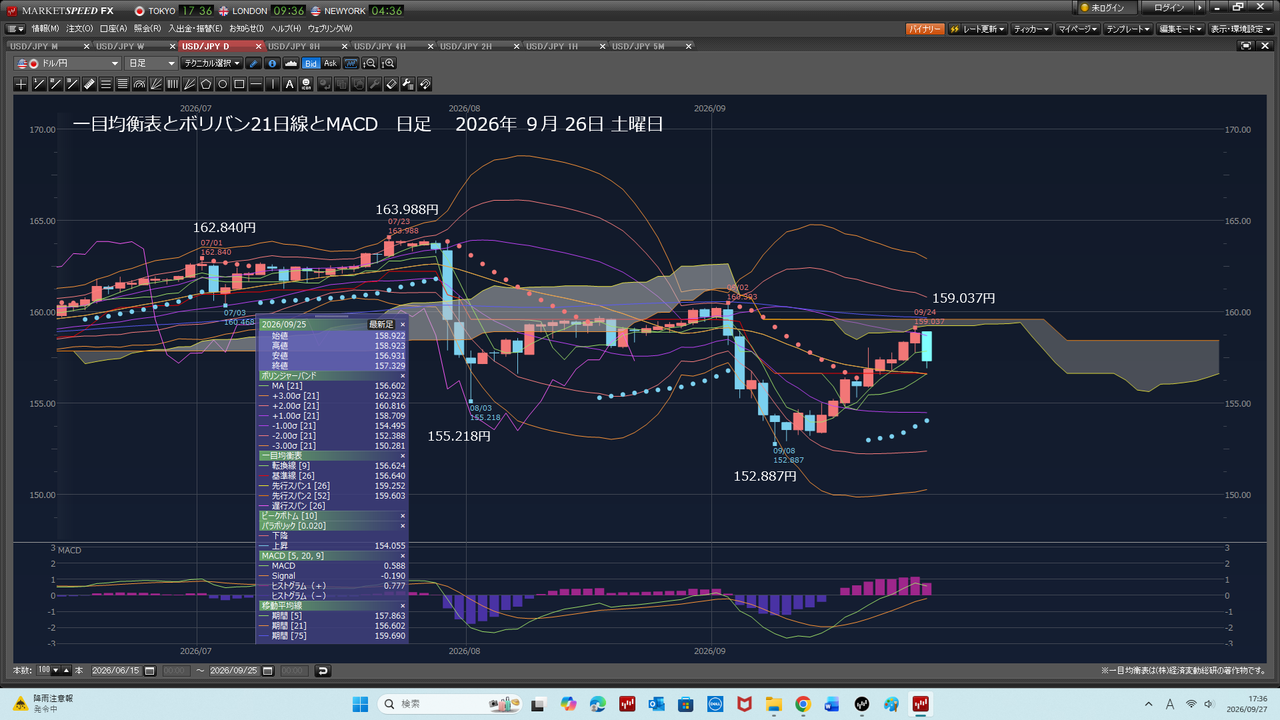This screenshot has height=720, width=1280.
Task: Close the MACD [5, 20, 9] section
Action: [403, 555]
